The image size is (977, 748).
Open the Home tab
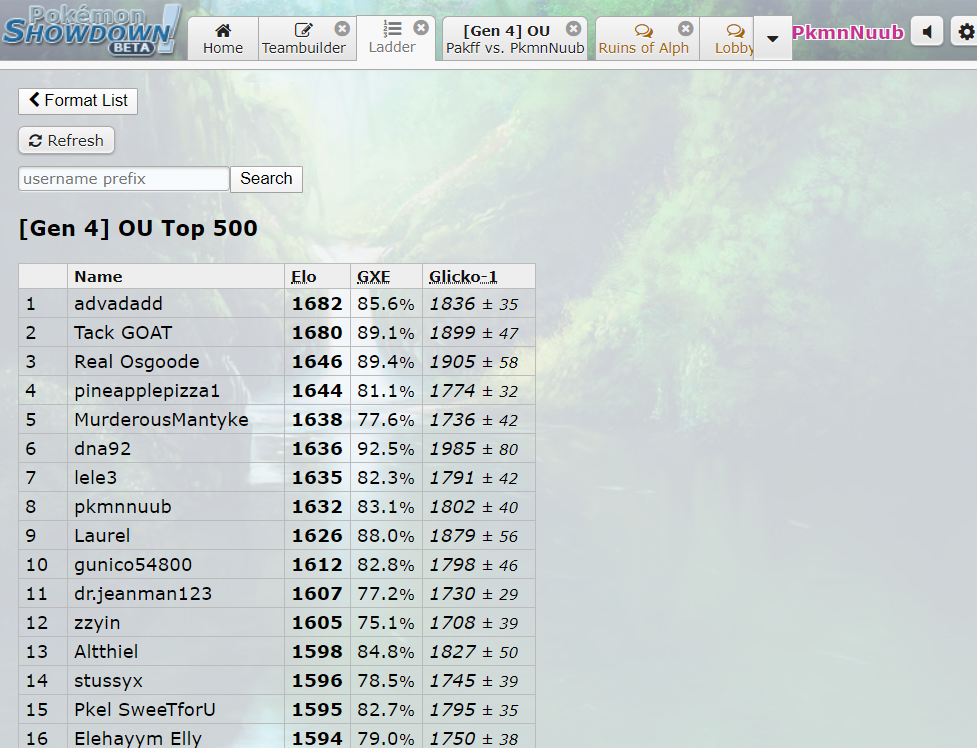coord(223,39)
